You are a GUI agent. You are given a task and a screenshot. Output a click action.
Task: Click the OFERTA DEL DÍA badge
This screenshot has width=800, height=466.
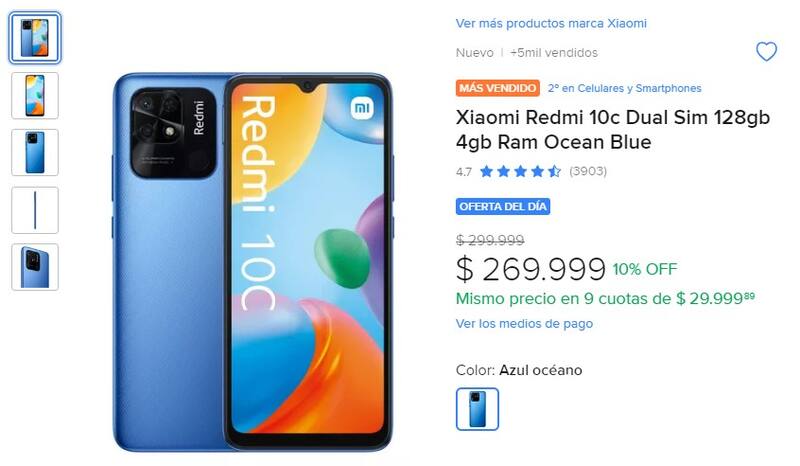(x=503, y=206)
